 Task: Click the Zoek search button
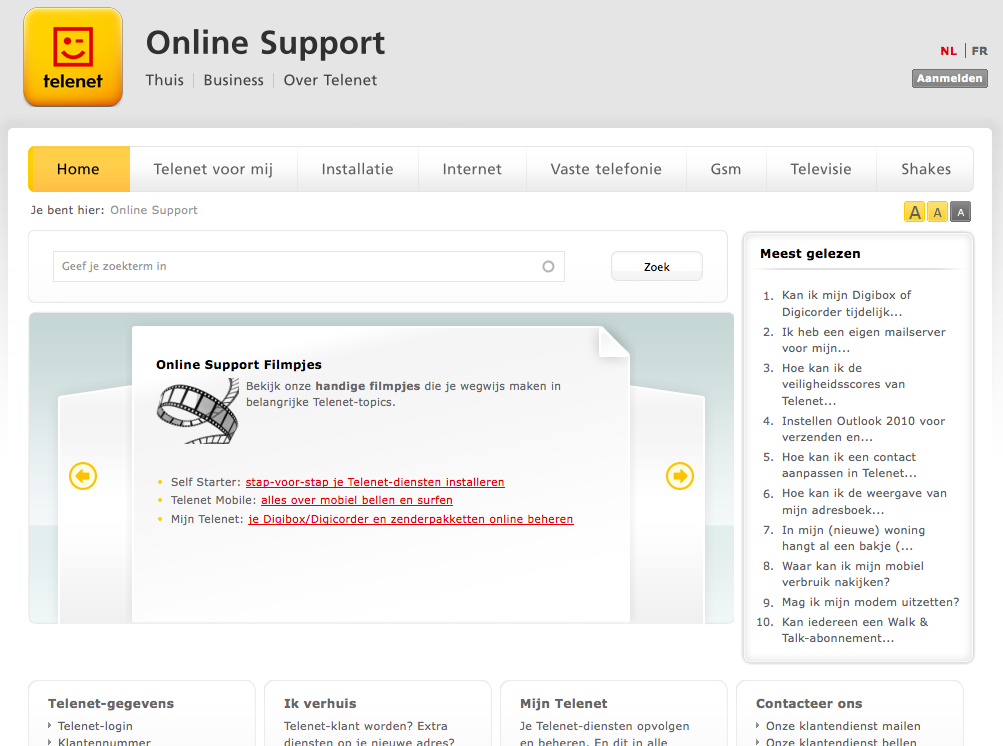pos(656,266)
